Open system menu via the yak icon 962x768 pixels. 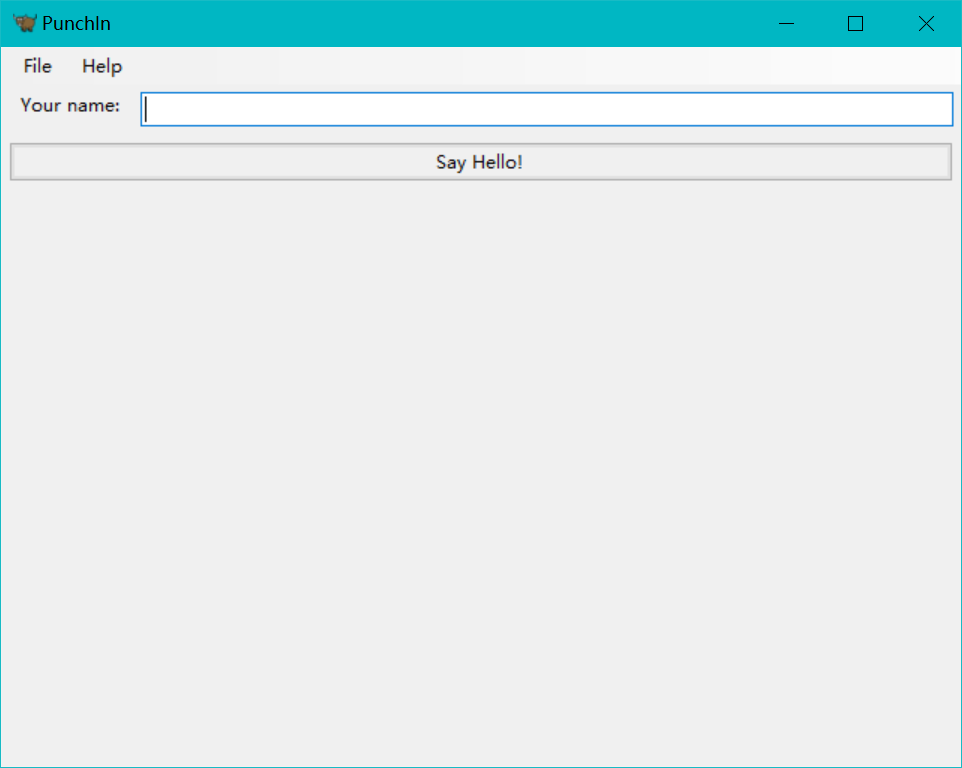pos(25,24)
